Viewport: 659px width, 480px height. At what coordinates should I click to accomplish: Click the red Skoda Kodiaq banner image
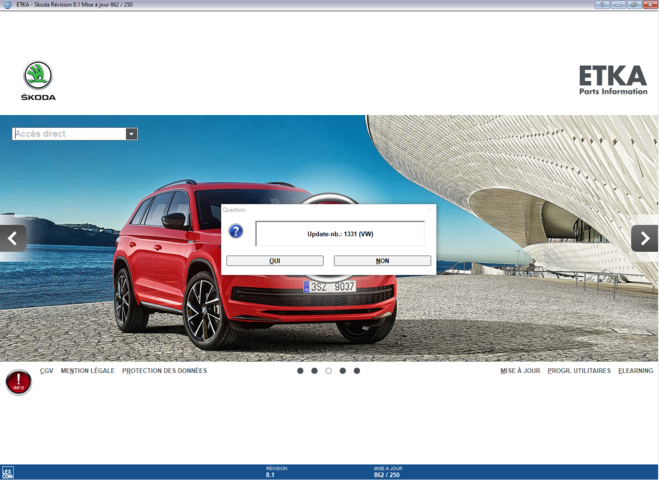click(x=329, y=238)
